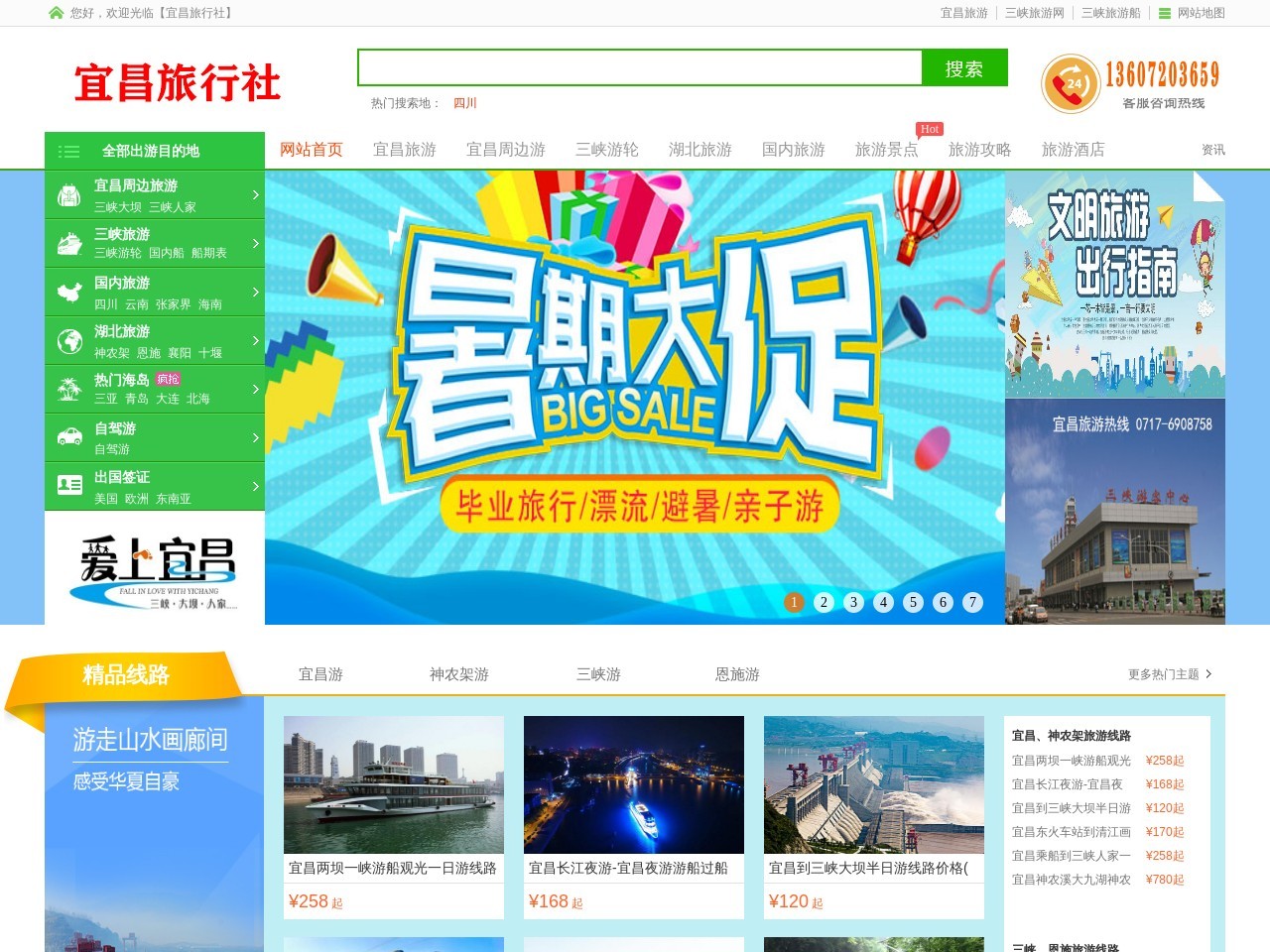This screenshot has width=1270, height=952.
Task: Open the 网站首页 menu item
Action: point(310,150)
